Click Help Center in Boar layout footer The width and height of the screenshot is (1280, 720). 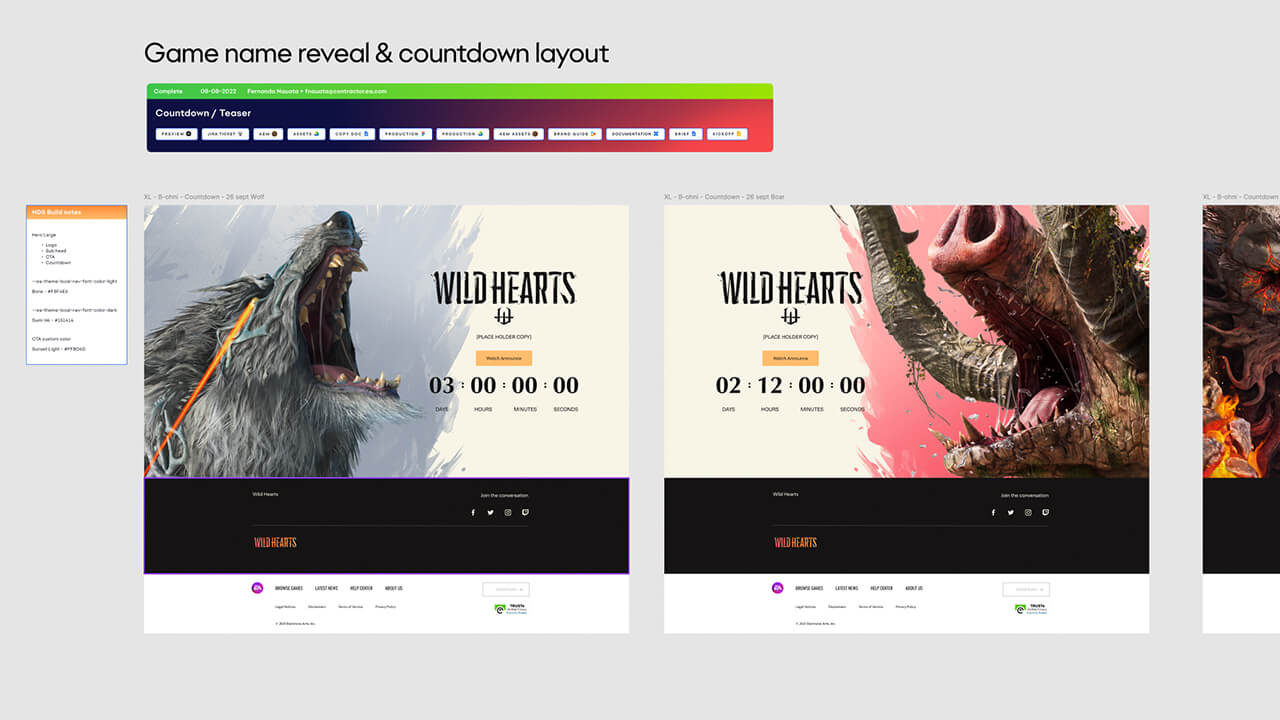click(881, 588)
